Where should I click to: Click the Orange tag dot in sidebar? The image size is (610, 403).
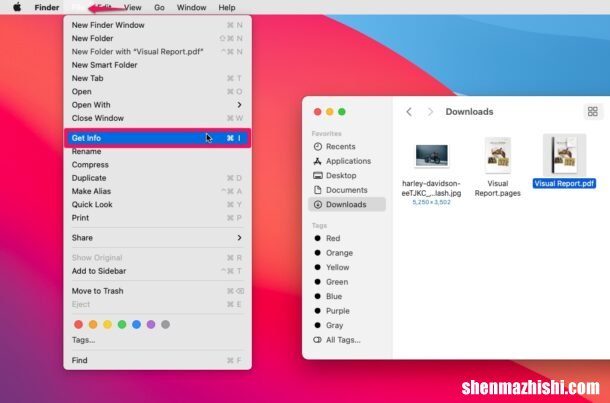317,253
